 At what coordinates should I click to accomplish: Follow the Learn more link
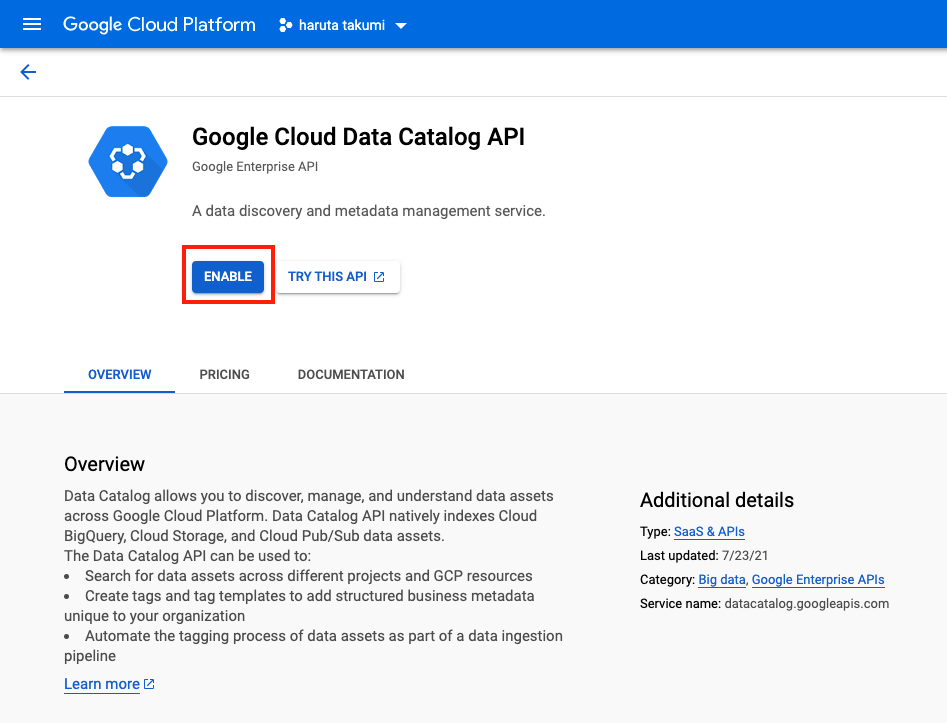click(x=100, y=684)
